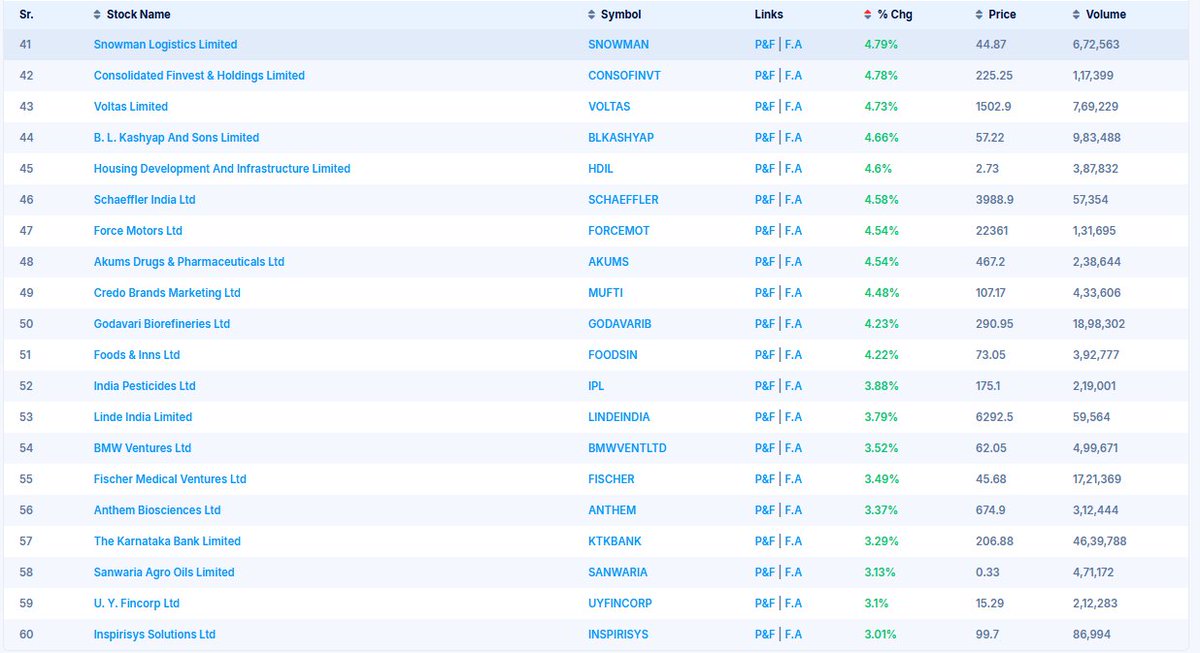This screenshot has width=1200, height=653.
Task: Click the CONSOFINVT symbol link
Action: pyautogui.click(x=624, y=75)
